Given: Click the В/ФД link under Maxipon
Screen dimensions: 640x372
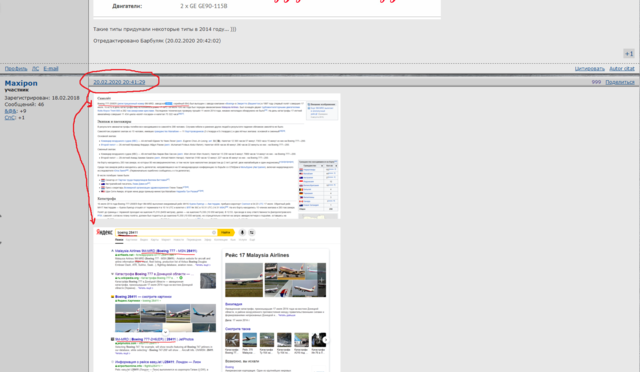Looking at the screenshot, I should coord(11,111).
